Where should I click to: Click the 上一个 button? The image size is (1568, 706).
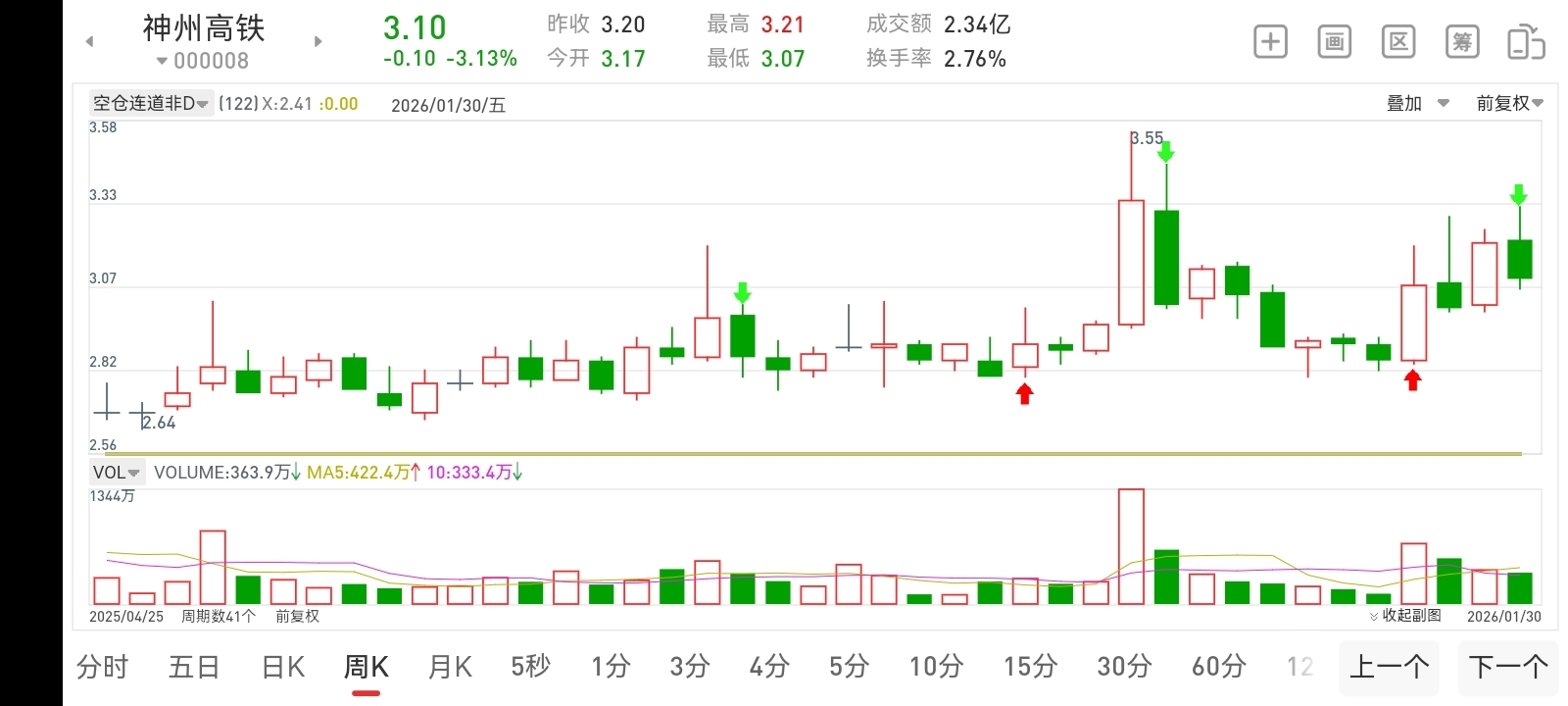(x=1389, y=668)
